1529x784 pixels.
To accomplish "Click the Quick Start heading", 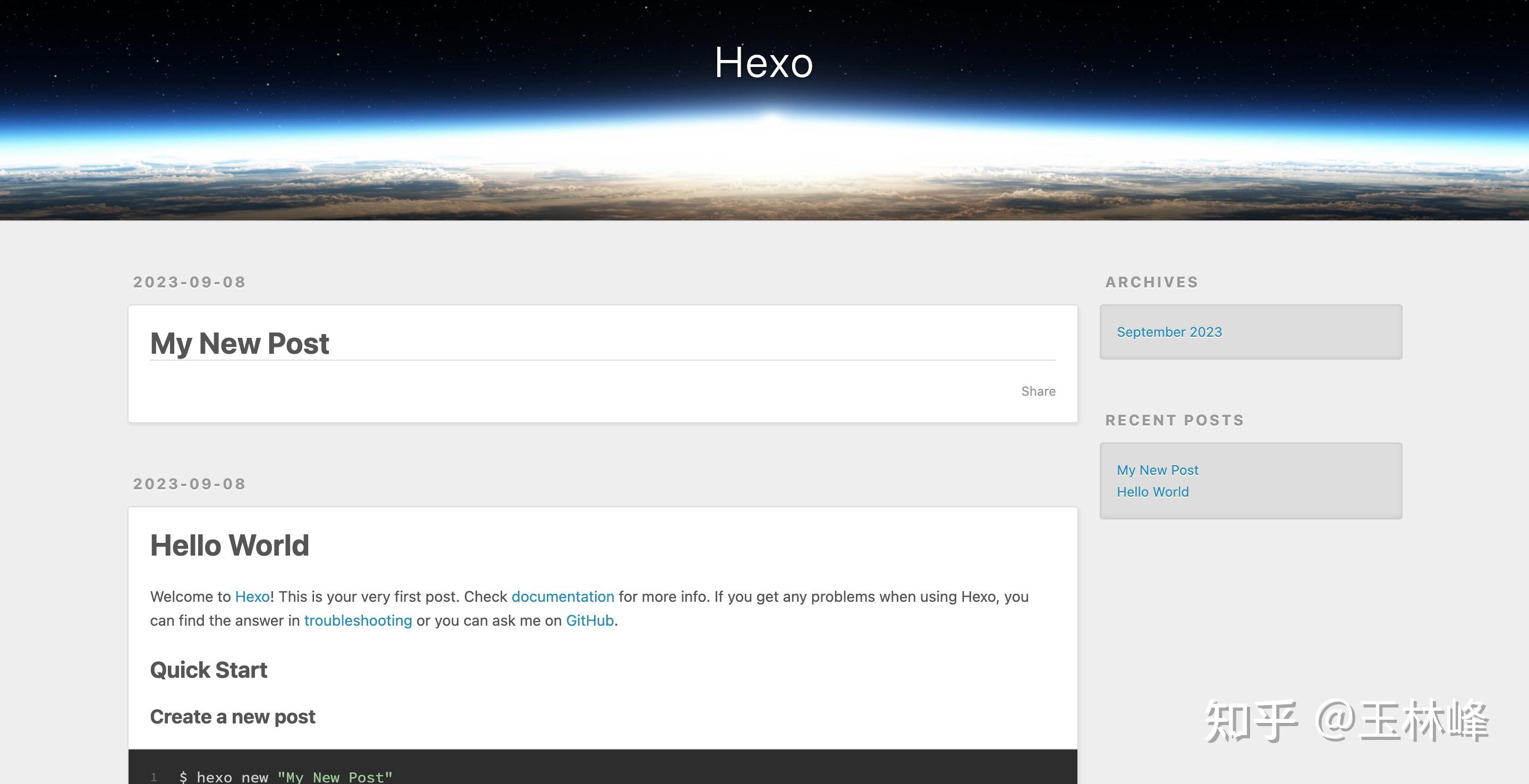I will 208,670.
